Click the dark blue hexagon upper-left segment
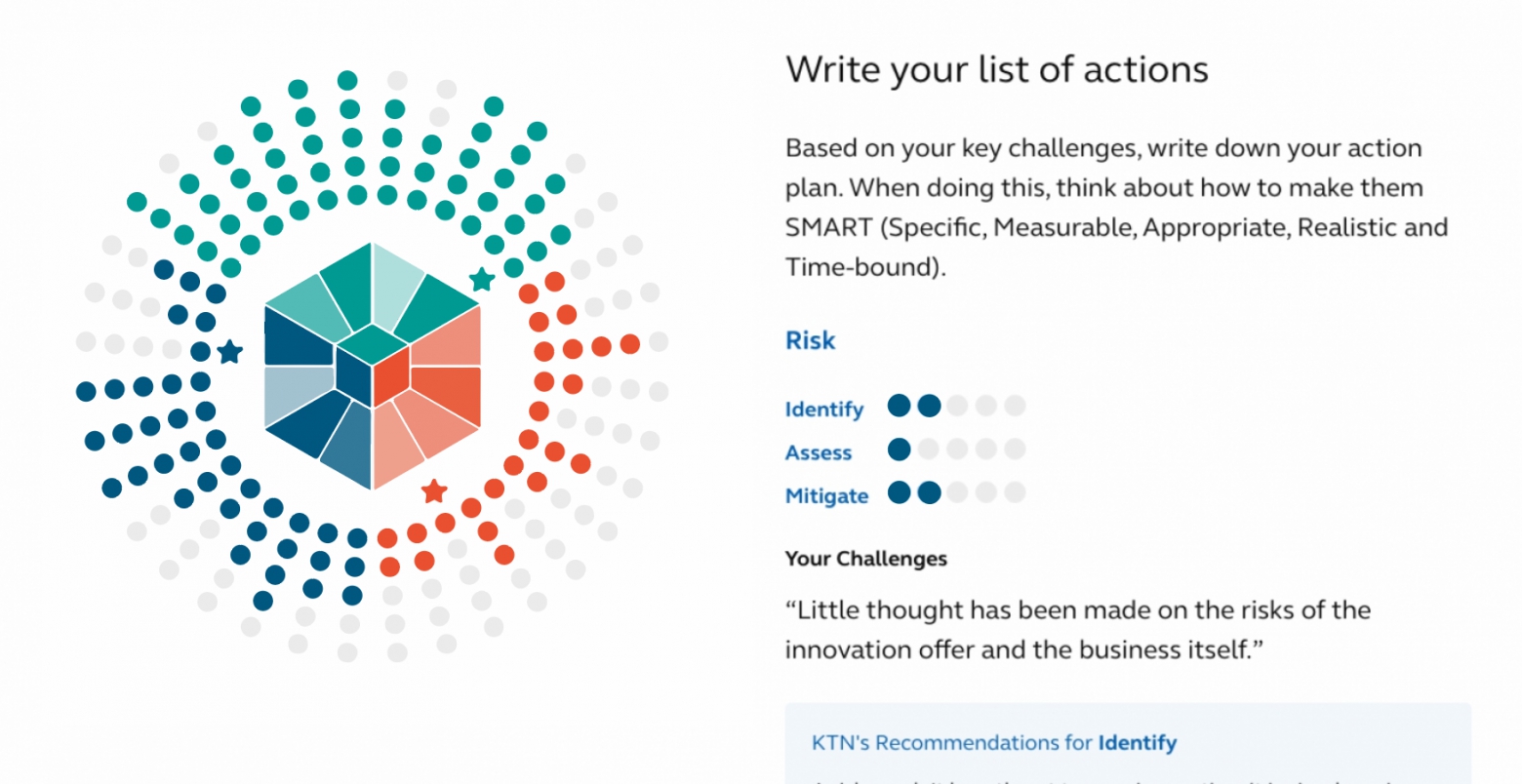1522x784 pixels. click(300, 336)
